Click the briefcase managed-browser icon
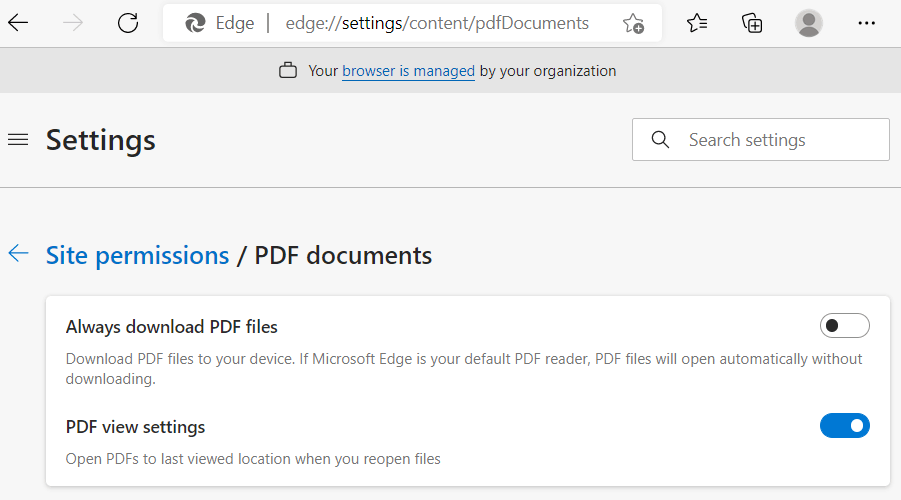901x500 pixels. click(x=288, y=71)
